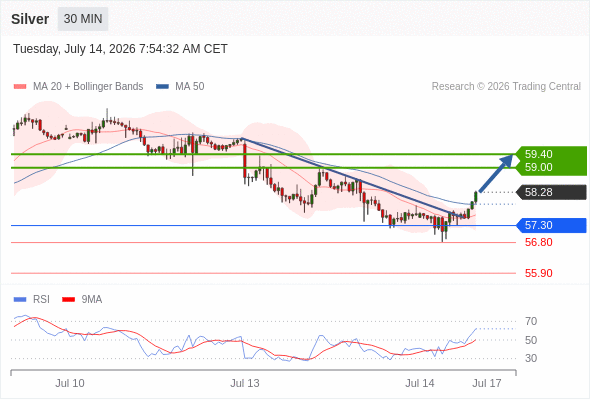Click the Jul 13 date axis label
Viewport: 590px width, 400px height.
point(245,383)
